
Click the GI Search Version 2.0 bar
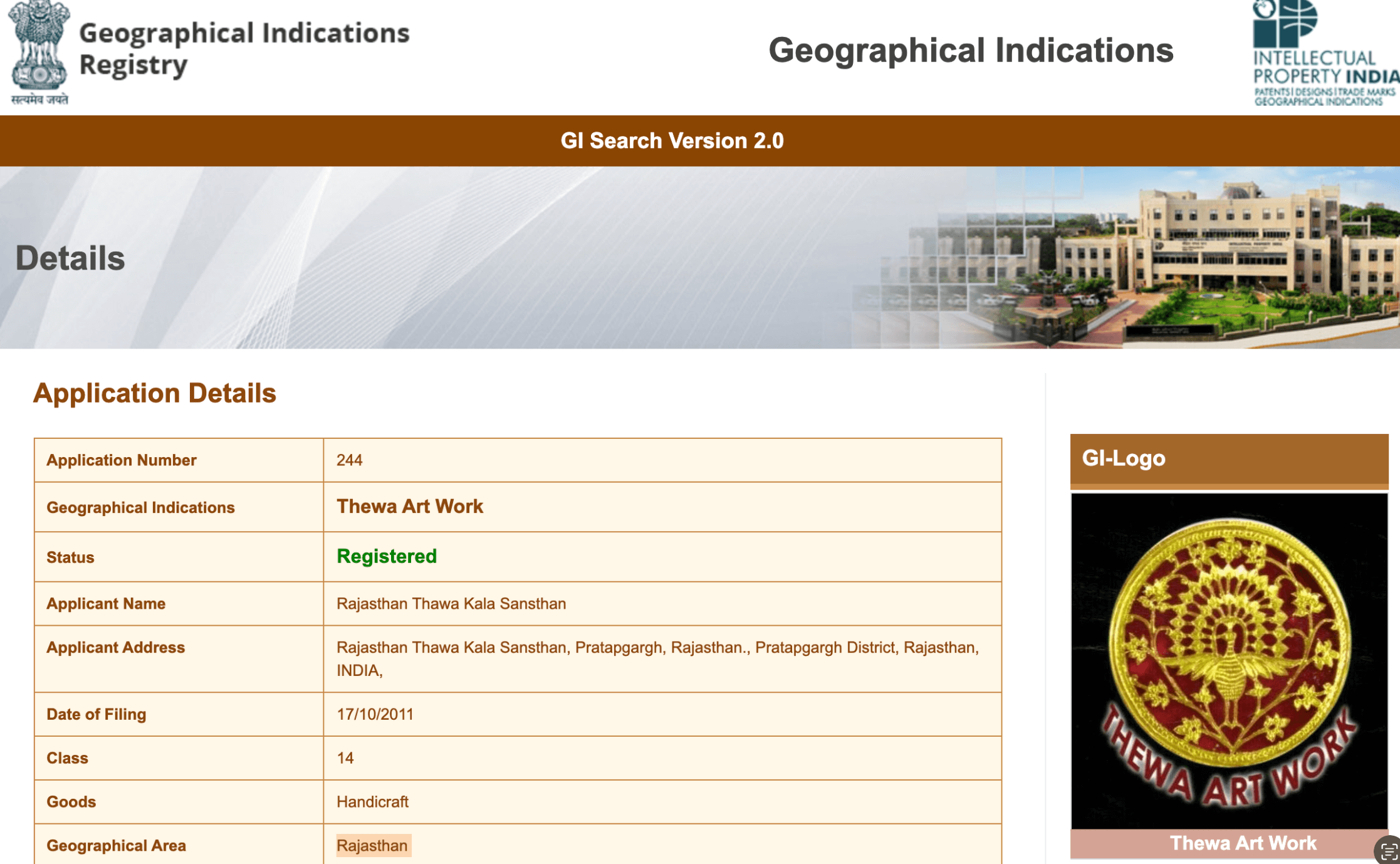pos(672,140)
